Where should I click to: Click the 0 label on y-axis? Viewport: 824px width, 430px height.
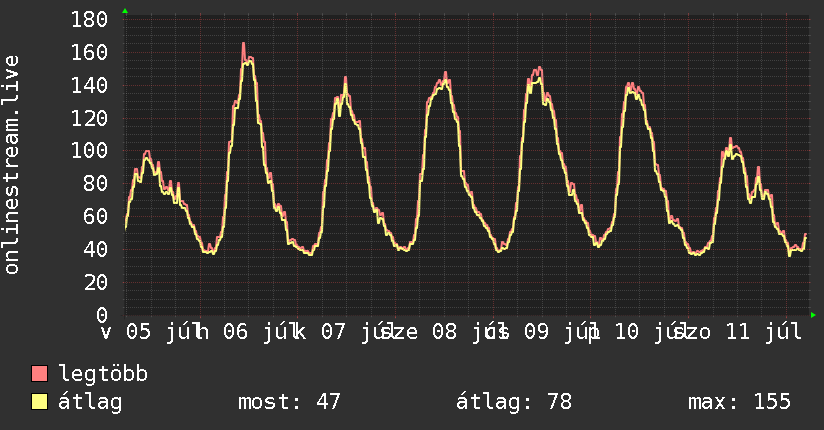point(102,315)
